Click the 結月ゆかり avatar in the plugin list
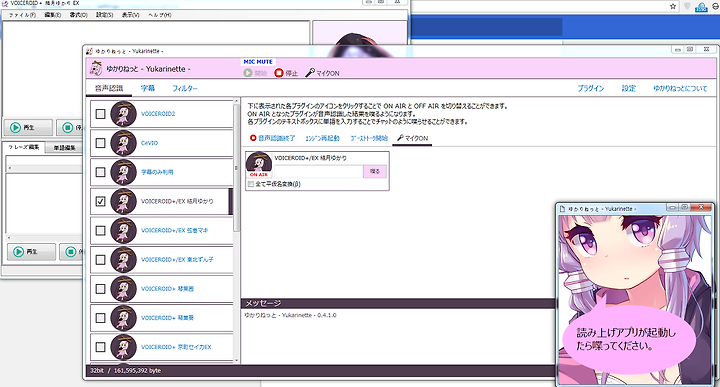Image resolution: width=720 pixels, height=387 pixels. 124,201
